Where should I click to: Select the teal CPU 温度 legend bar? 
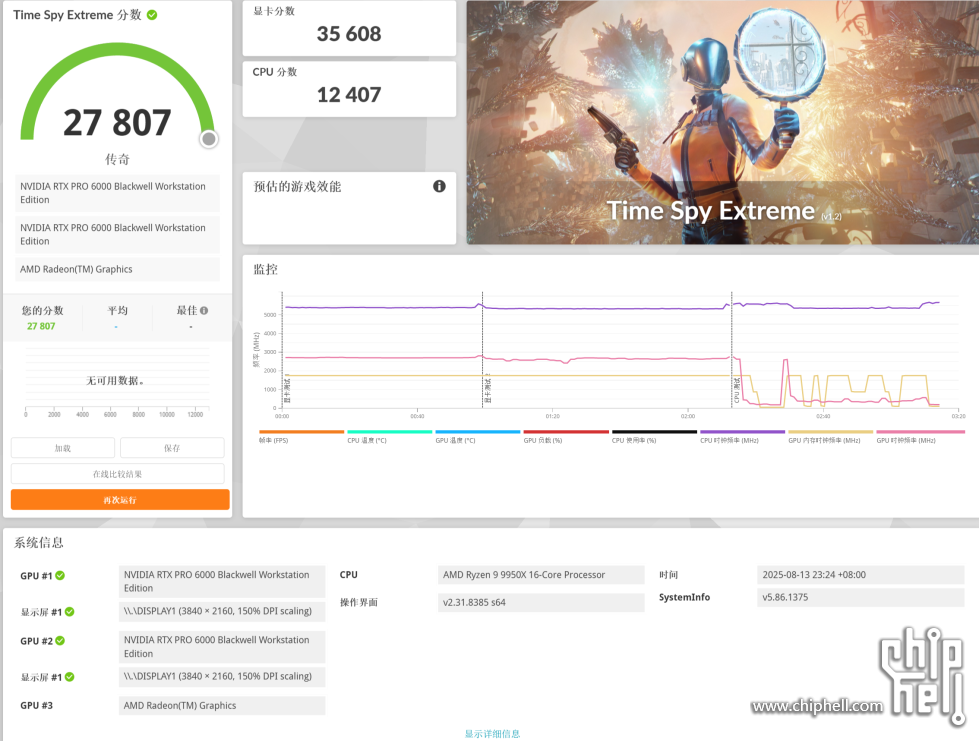(390, 431)
